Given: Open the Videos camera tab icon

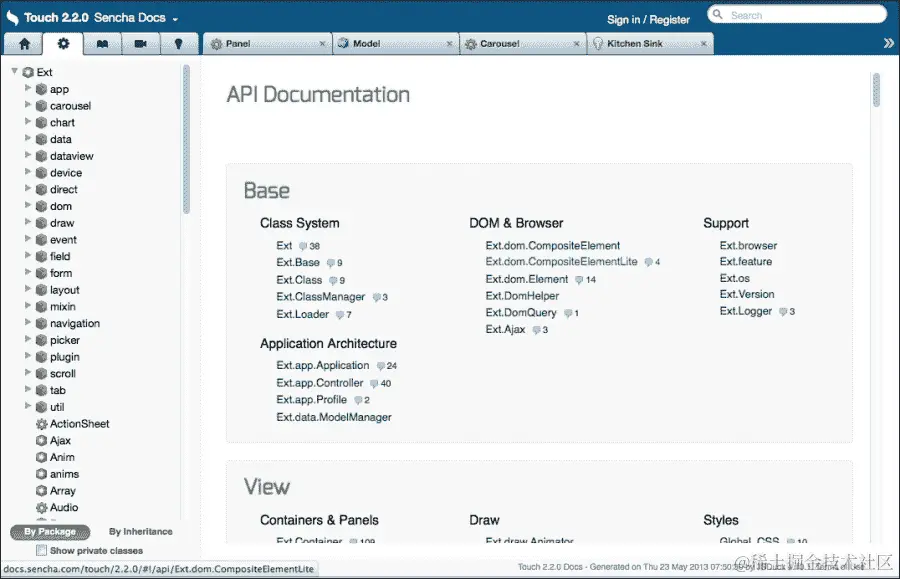Looking at the screenshot, I should click(x=141, y=44).
